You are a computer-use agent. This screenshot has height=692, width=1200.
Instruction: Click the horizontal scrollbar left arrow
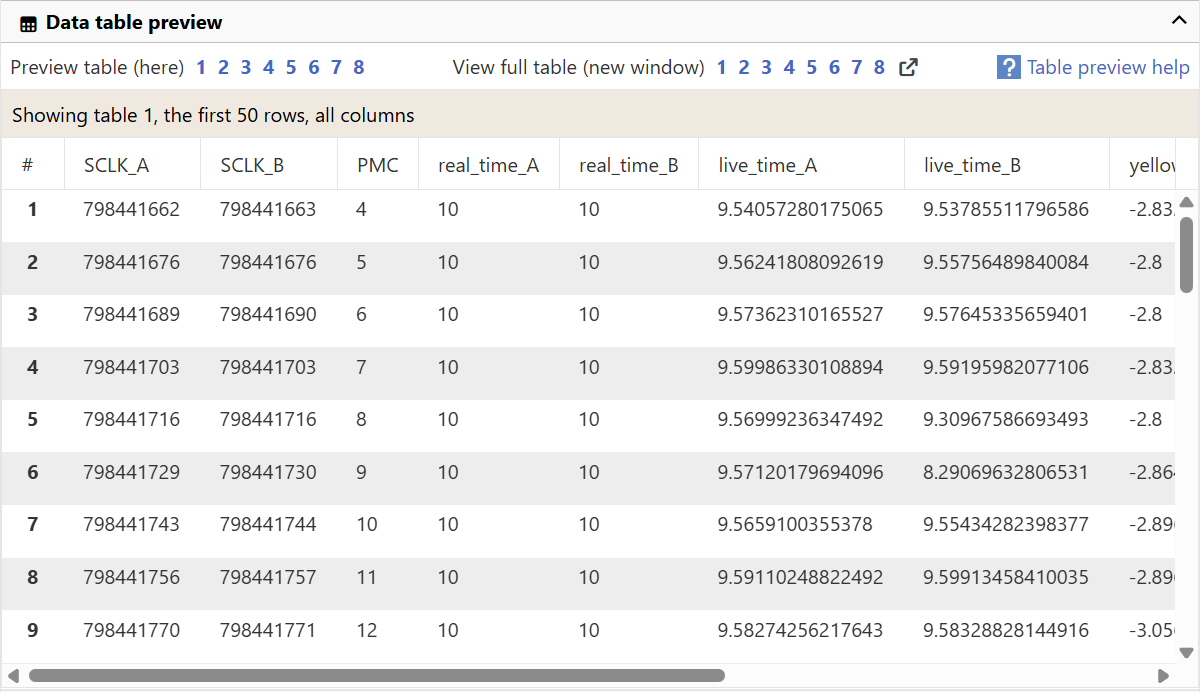14,676
